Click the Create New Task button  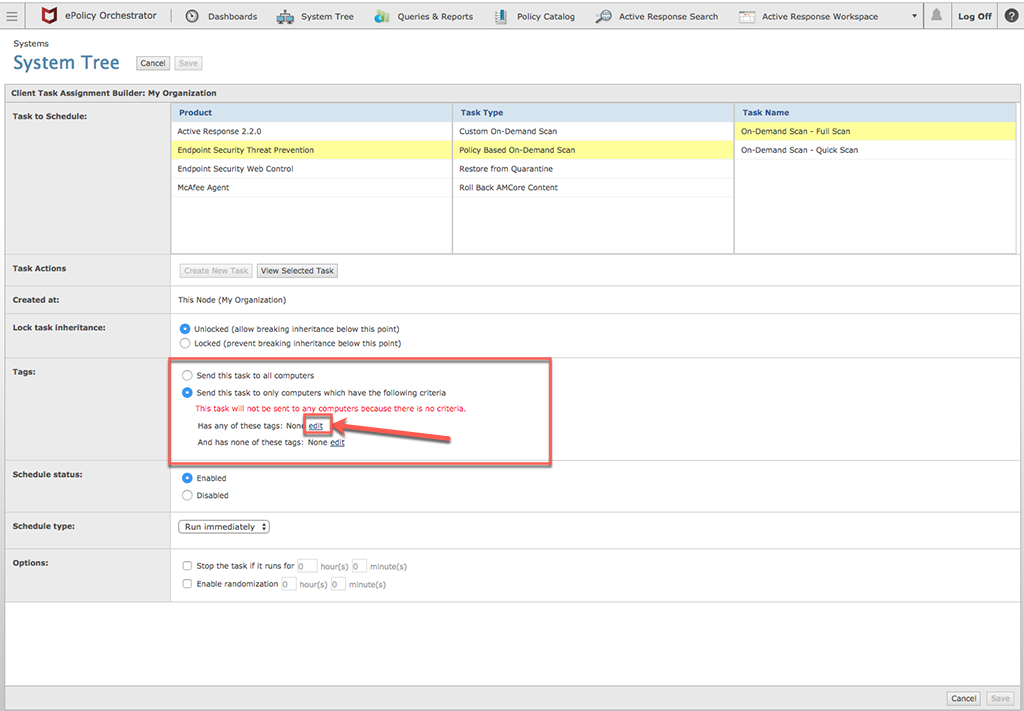click(216, 270)
